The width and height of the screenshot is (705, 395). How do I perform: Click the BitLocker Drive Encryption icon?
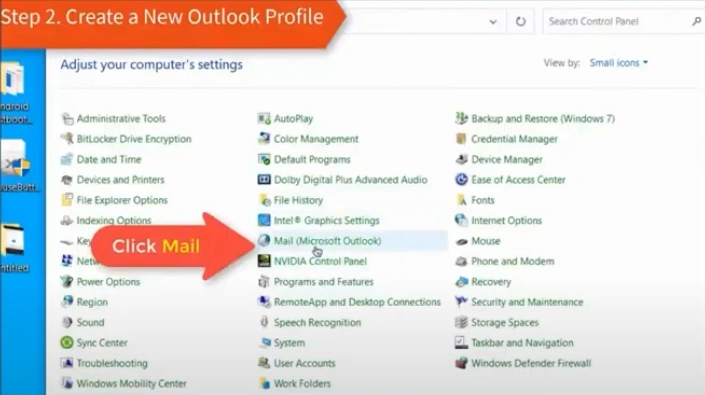tap(67, 139)
